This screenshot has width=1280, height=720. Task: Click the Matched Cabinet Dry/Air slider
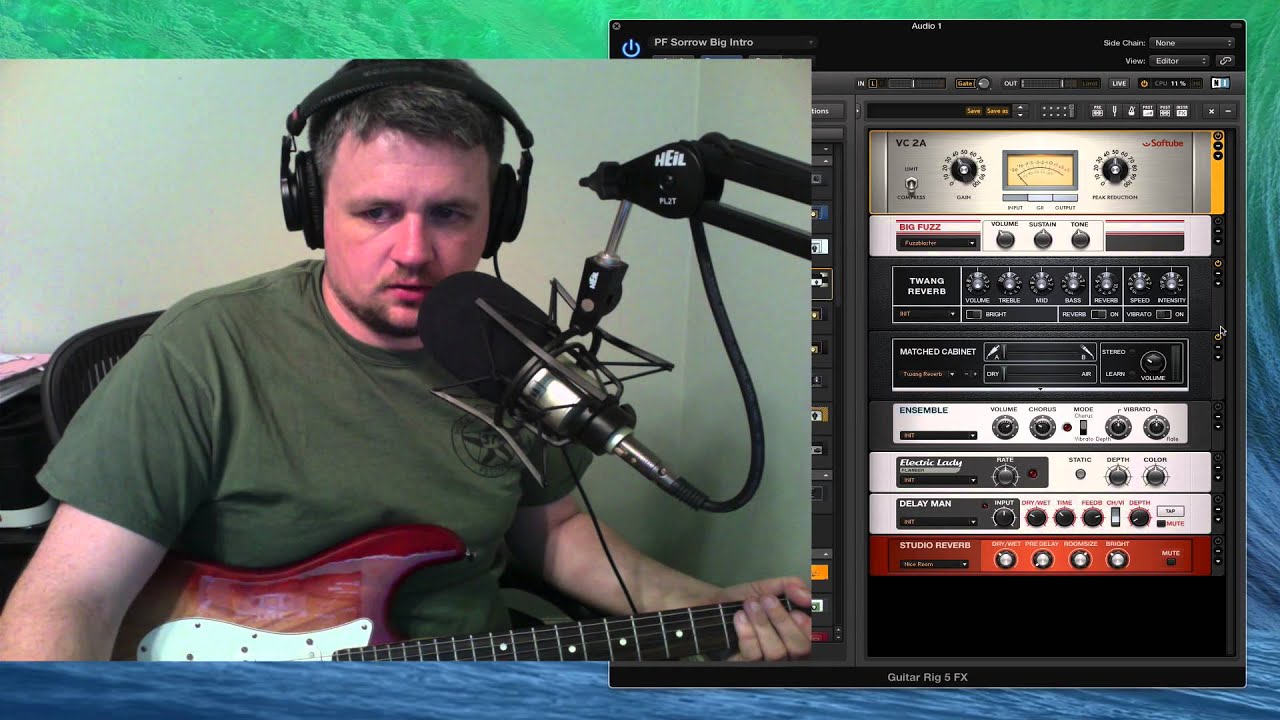1040,374
